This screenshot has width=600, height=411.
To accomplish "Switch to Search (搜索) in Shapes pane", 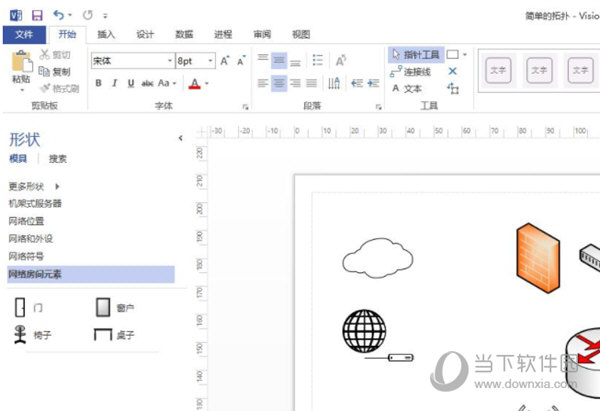I will [x=58, y=158].
